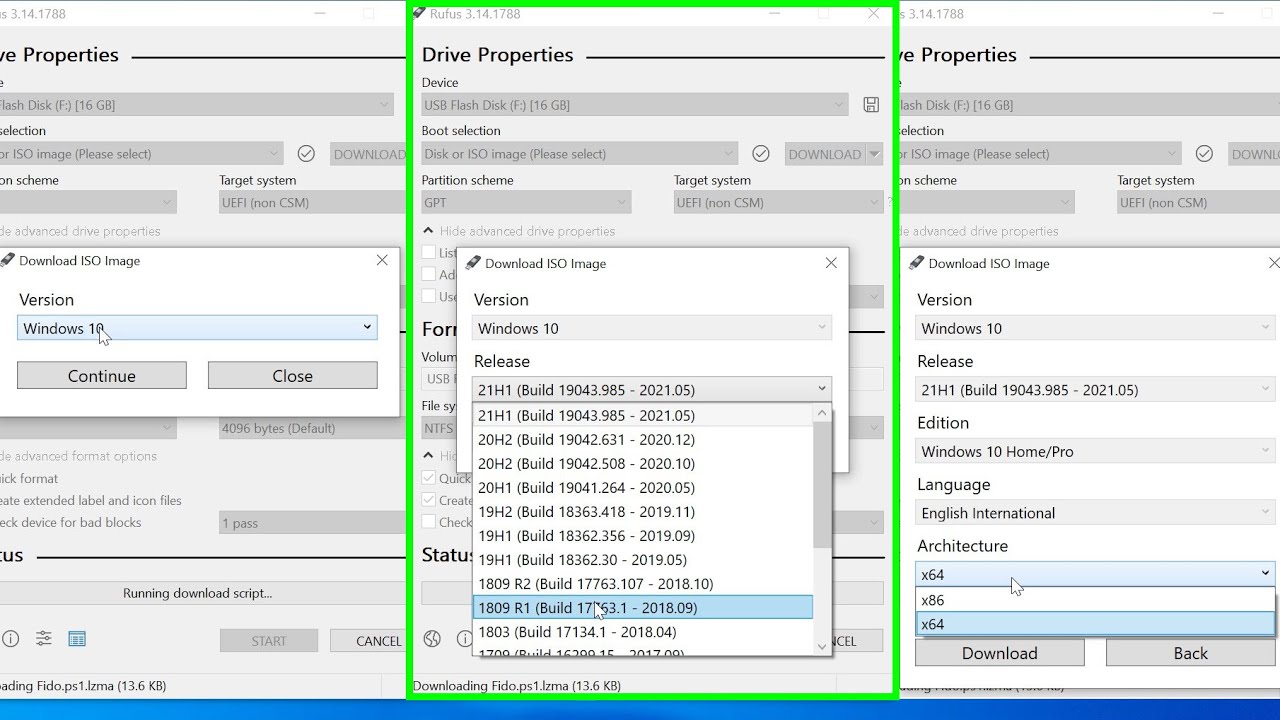Collapse 'Hide advanced drive properties' in middle window
The height and width of the screenshot is (720, 1280).
(519, 231)
